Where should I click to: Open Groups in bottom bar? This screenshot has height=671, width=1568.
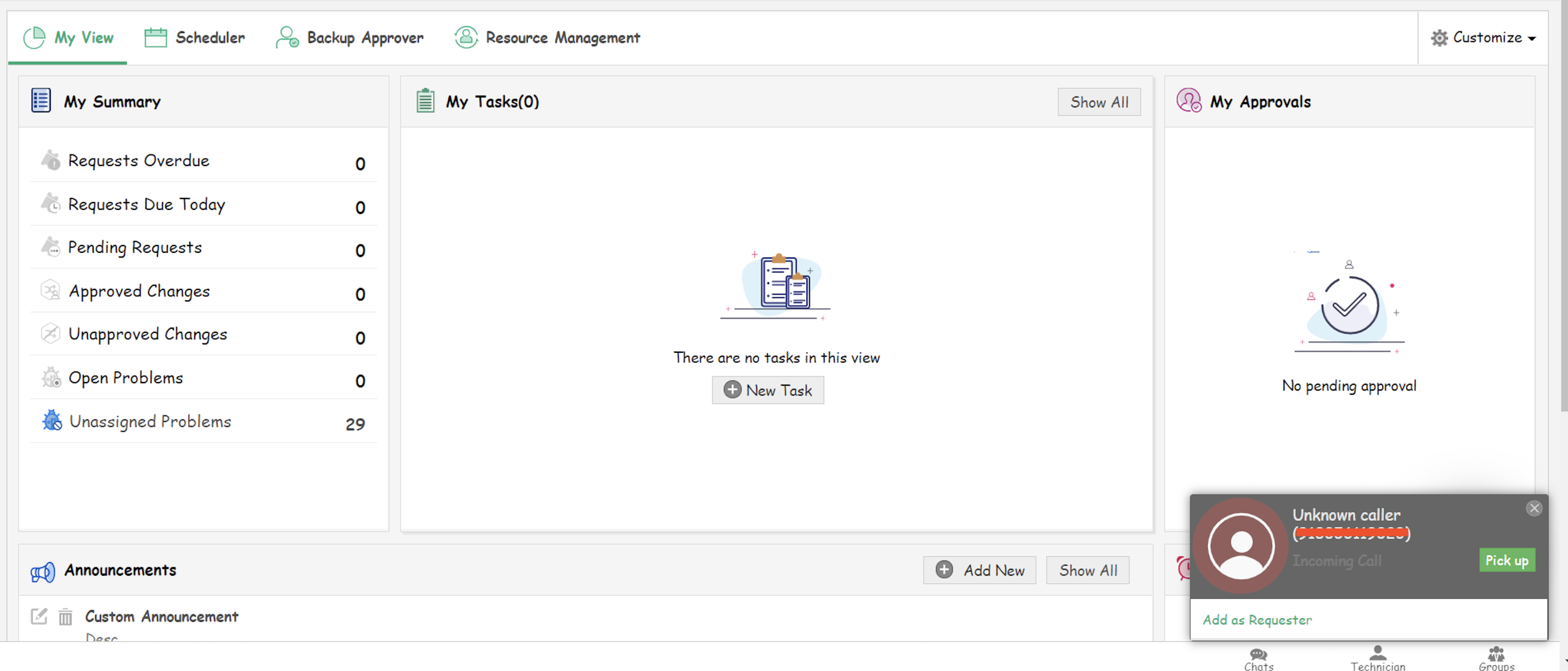pos(1496,658)
